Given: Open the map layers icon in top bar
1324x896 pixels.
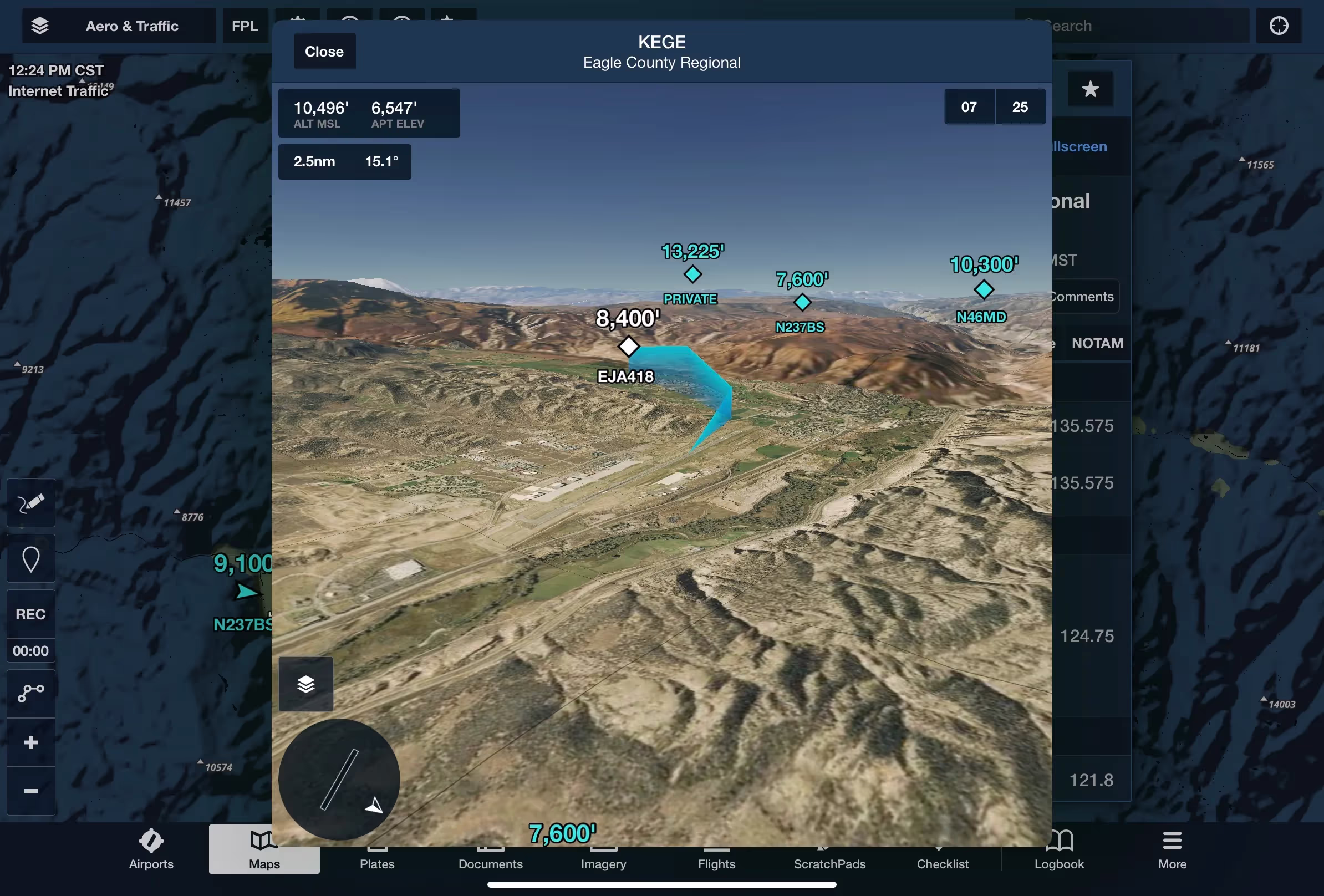Looking at the screenshot, I should coord(39,26).
